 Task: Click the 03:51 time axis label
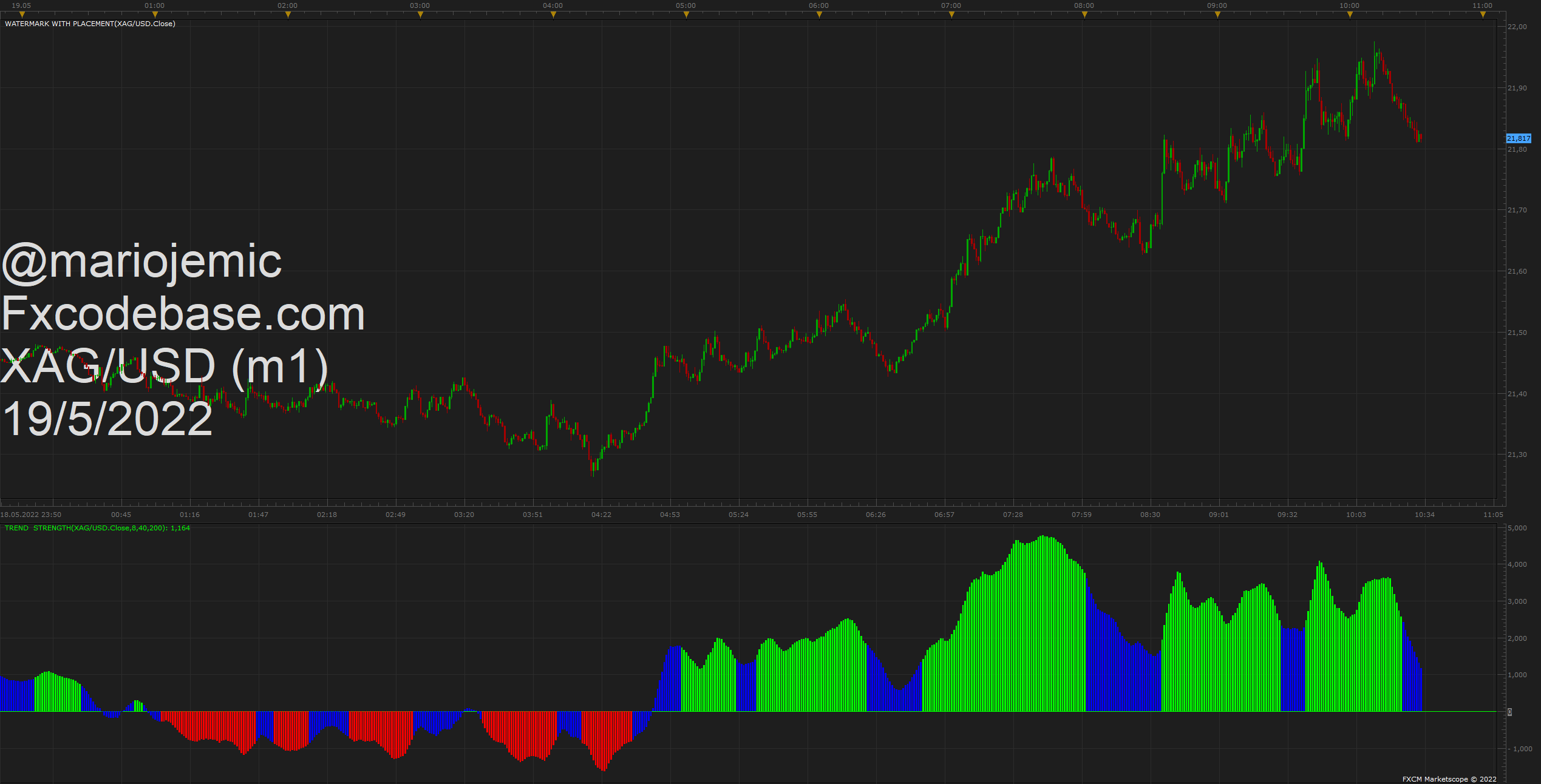533,515
